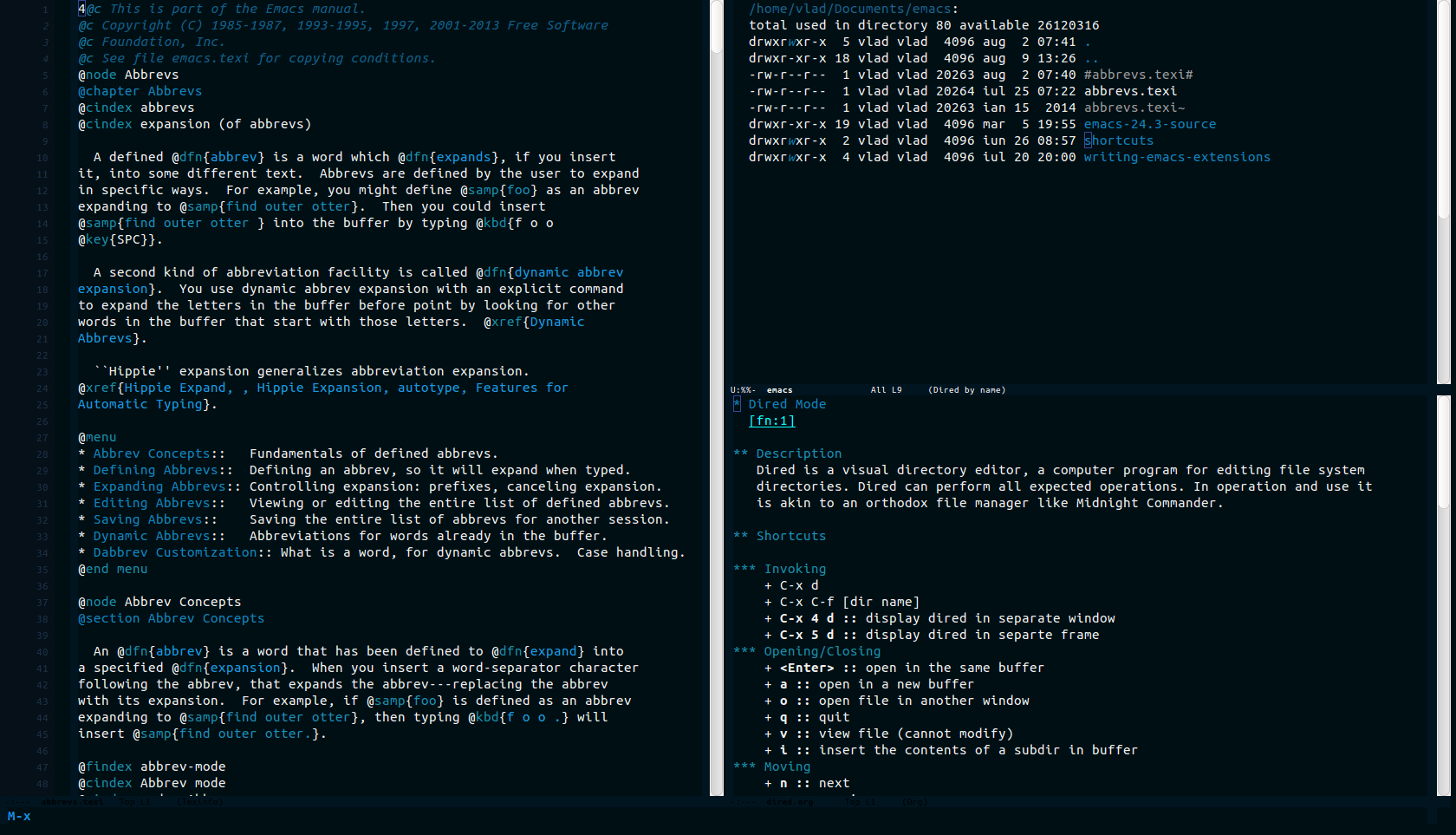The image size is (1456, 835).
Task: Click the '@cindex Abbrev mode' line
Action: (152, 783)
